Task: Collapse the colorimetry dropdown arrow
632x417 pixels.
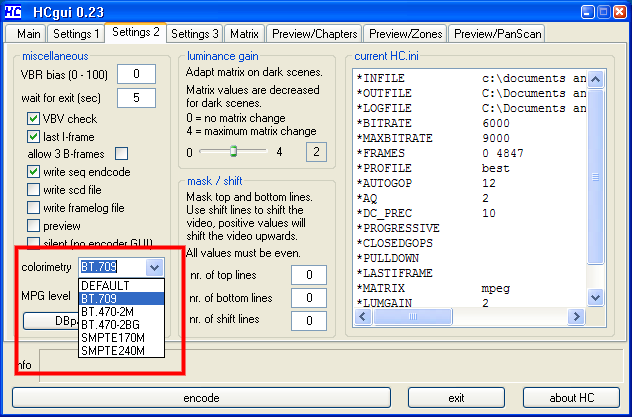Action: [x=155, y=267]
